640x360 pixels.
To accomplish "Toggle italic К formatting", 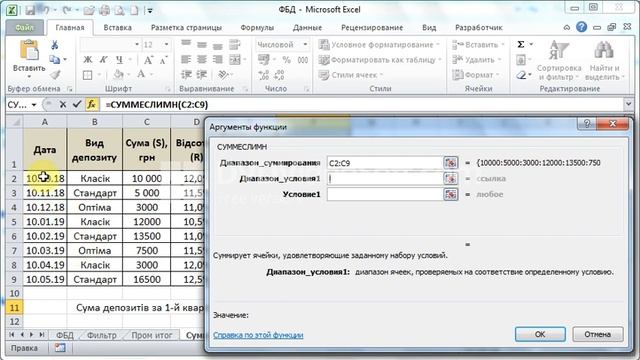I will 103,60.
